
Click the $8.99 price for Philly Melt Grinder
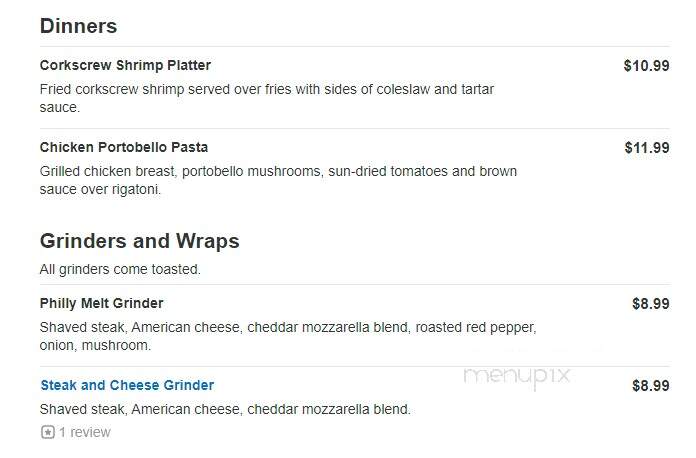651,304
